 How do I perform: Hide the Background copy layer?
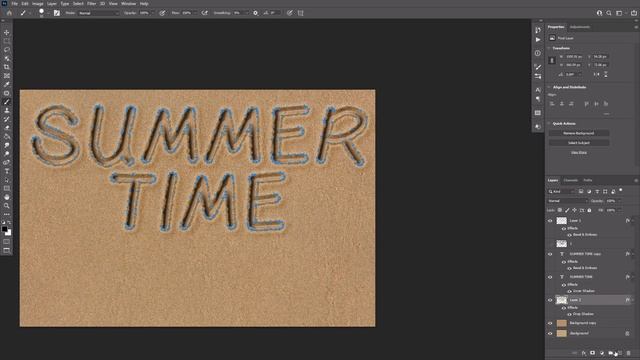[x=550, y=323]
